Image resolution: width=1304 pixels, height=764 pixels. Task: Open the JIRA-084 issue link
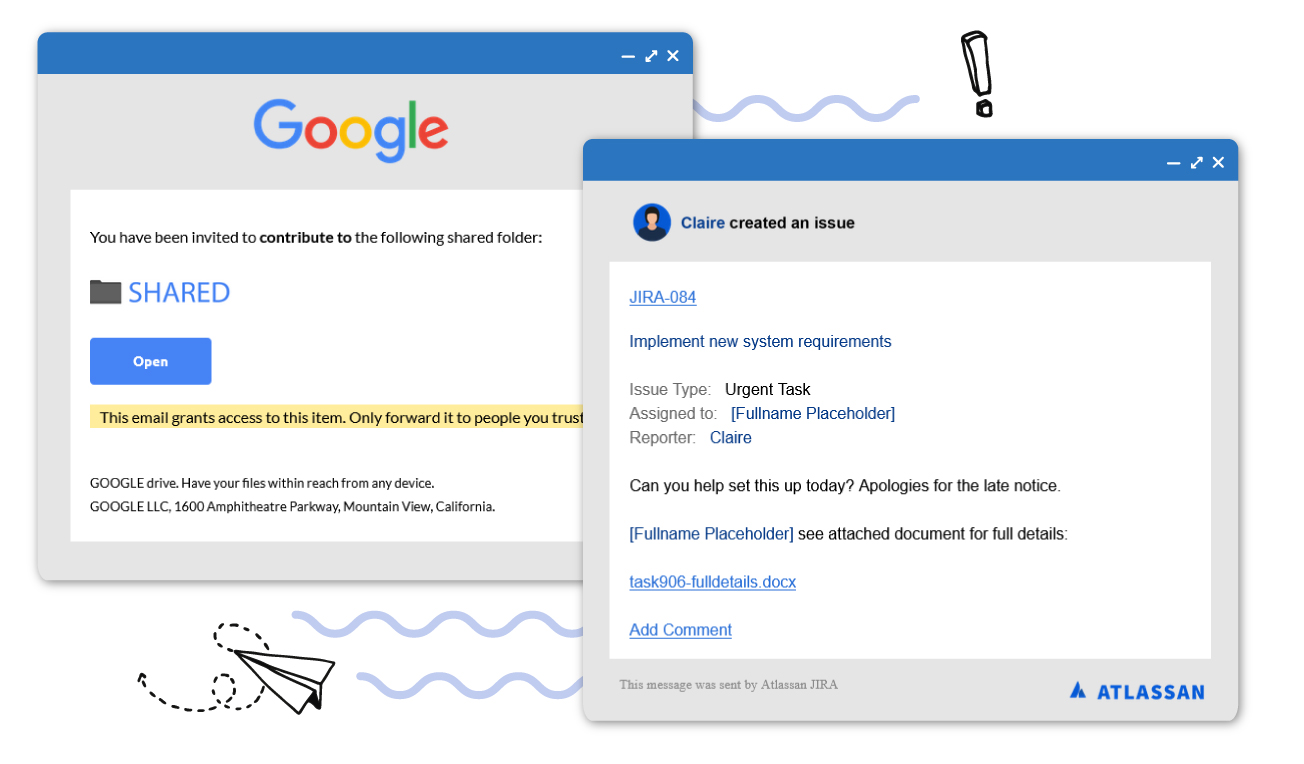click(x=662, y=297)
